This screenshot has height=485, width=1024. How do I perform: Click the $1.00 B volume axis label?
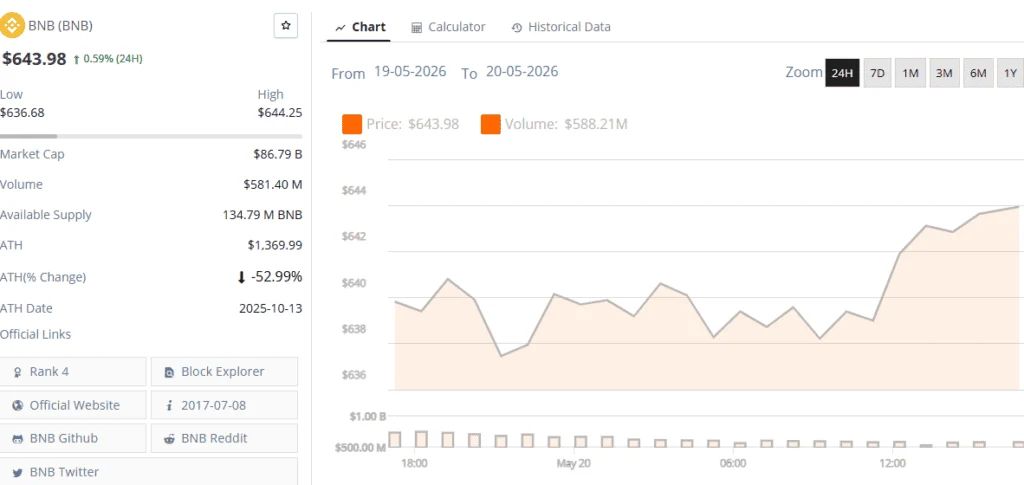pos(369,416)
